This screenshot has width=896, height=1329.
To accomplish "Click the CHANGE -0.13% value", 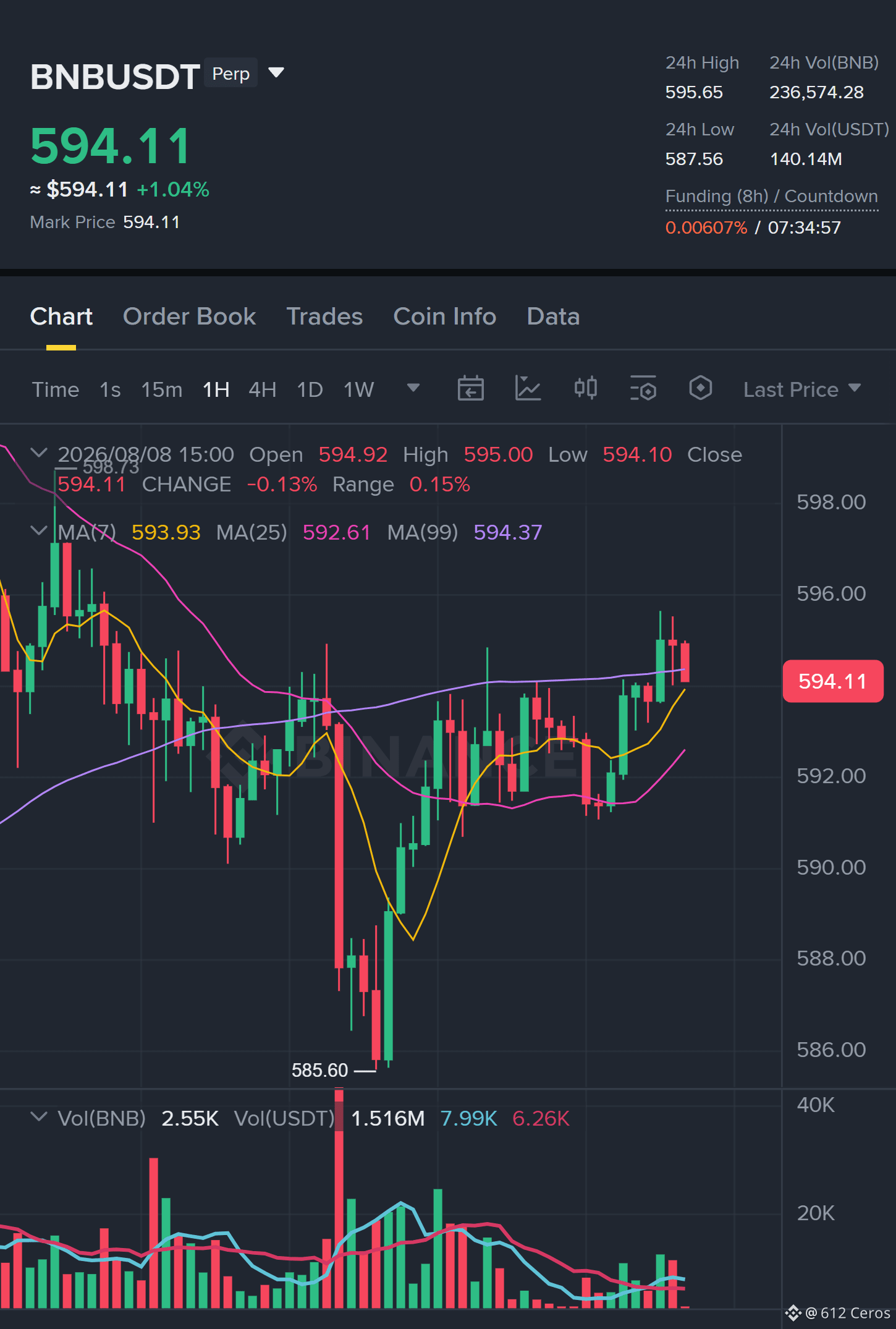I will click(x=282, y=484).
